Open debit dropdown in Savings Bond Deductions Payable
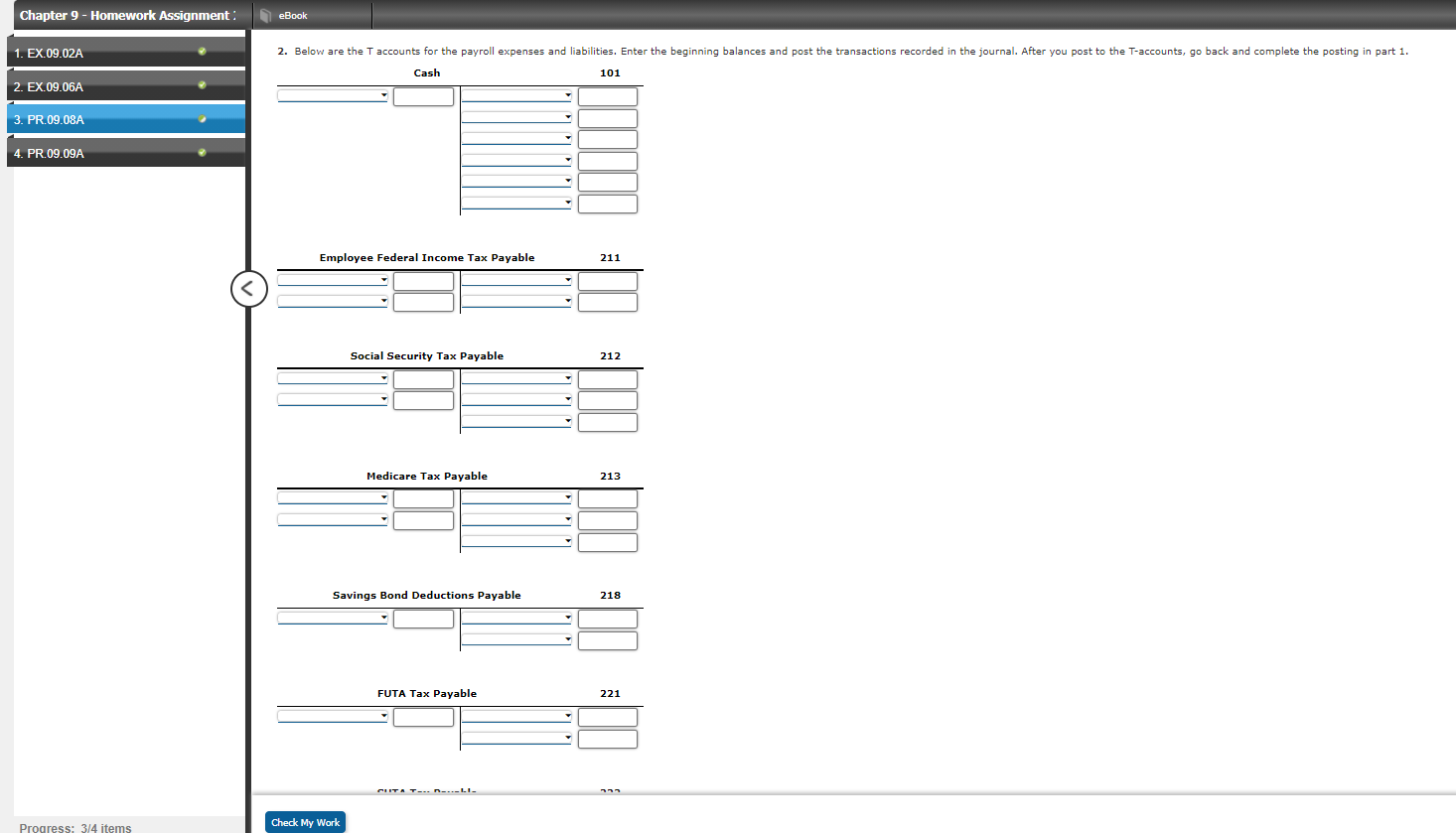The height and width of the screenshot is (833, 1456). coord(333,618)
